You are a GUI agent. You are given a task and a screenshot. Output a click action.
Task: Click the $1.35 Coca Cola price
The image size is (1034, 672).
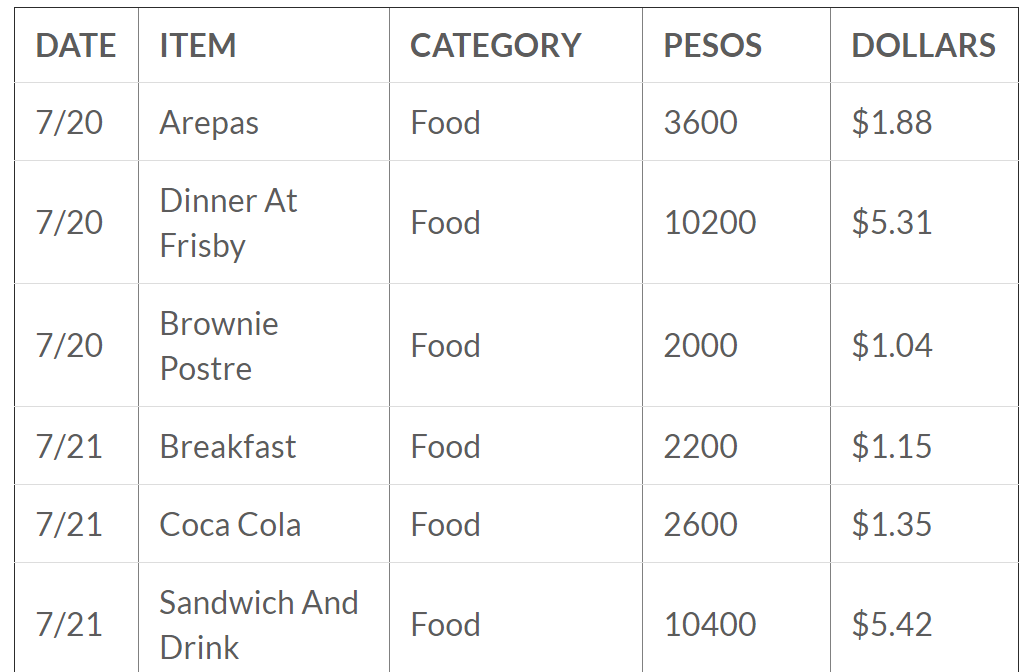point(891,525)
